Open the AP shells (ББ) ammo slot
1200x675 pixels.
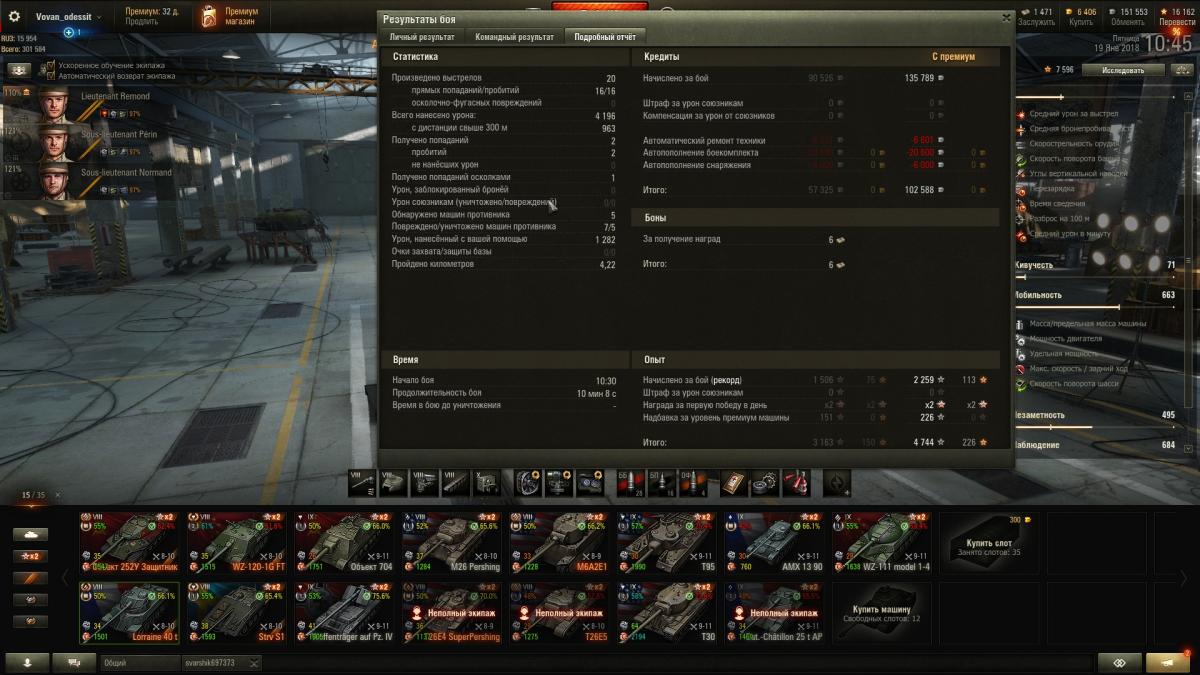pos(632,483)
